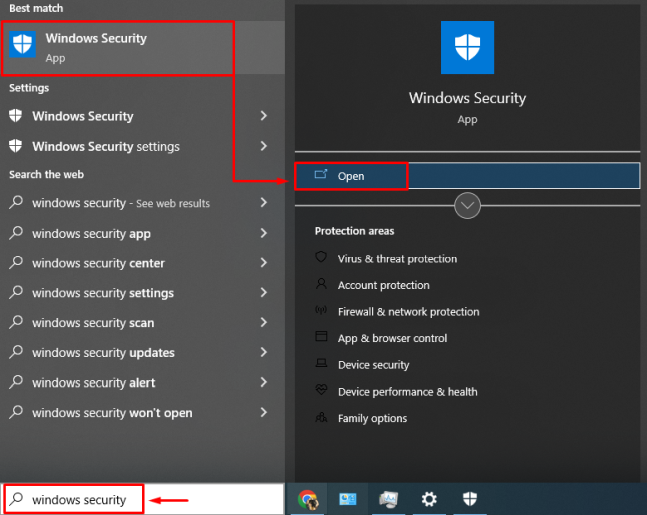Expand arrow beside 'windows security scan'

(264, 322)
